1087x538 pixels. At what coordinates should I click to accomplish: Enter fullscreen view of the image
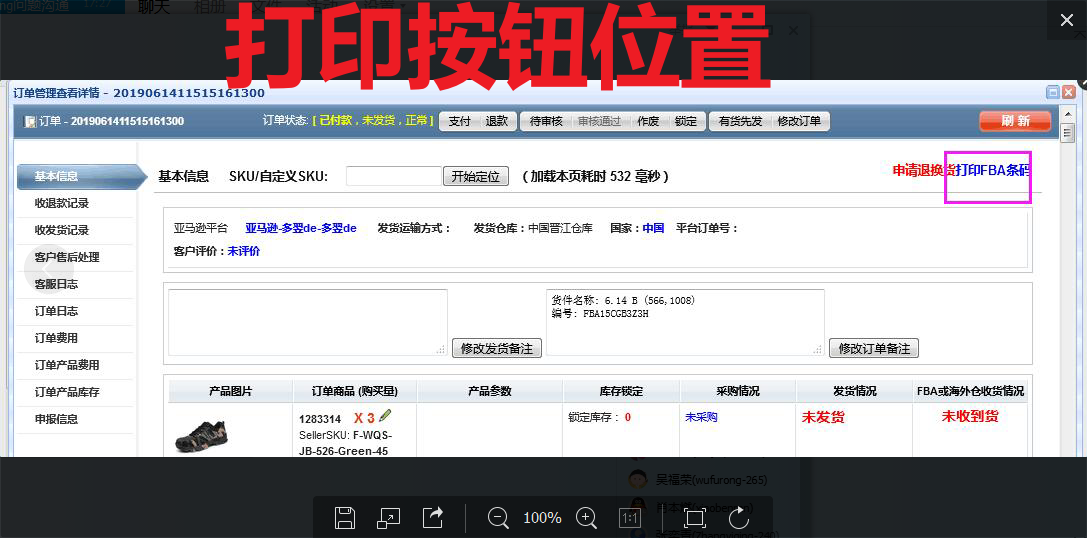click(x=694, y=517)
